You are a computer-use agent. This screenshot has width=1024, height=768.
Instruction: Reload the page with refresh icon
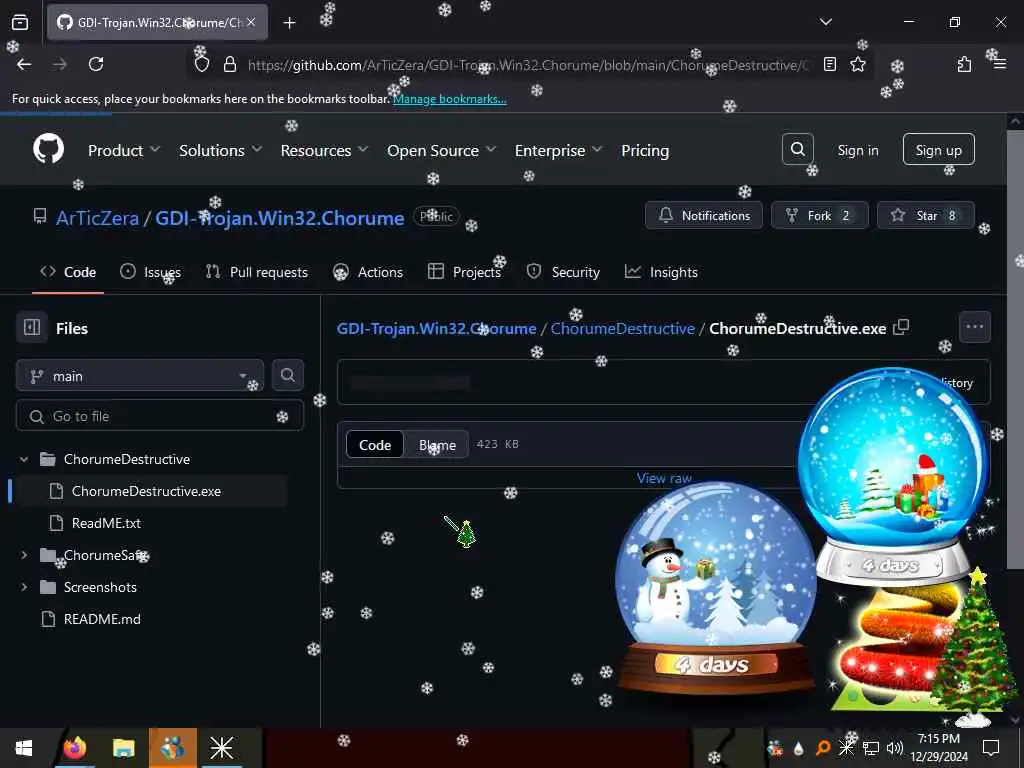pyautogui.click(x=96, y=64)
